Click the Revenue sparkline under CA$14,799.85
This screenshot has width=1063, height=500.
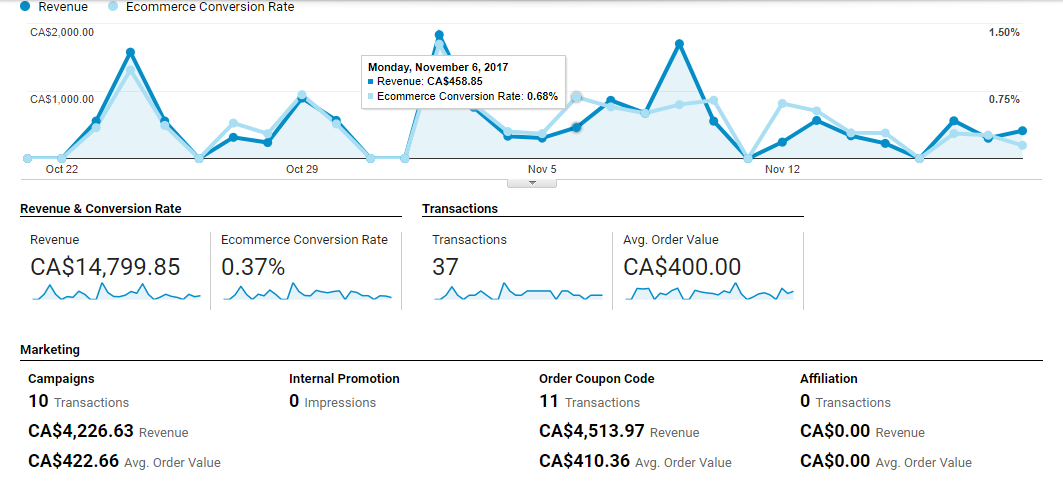click(116, 292)
